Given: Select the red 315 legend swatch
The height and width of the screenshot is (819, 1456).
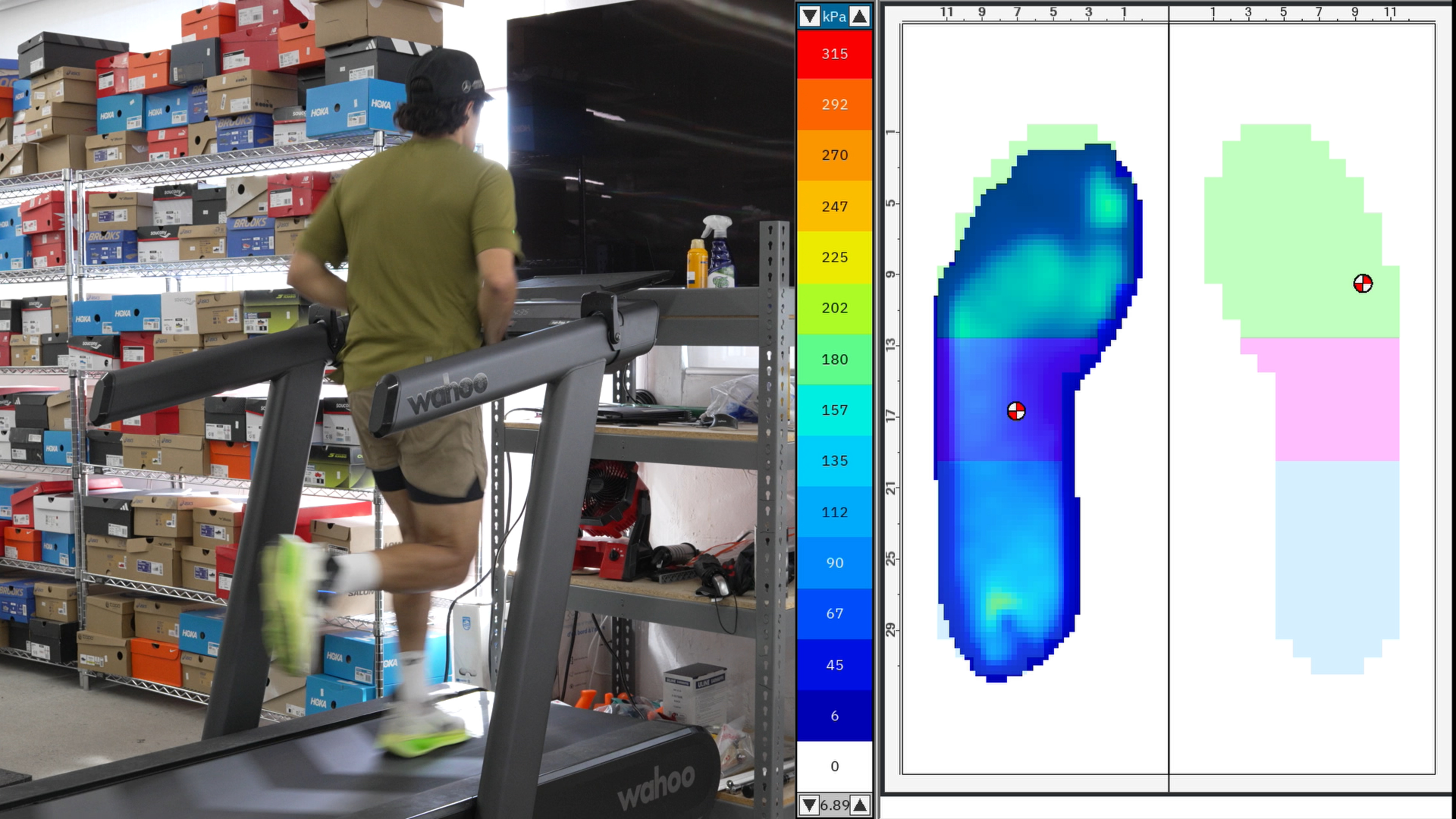Looking at the screenshot, I should point(834,54).
